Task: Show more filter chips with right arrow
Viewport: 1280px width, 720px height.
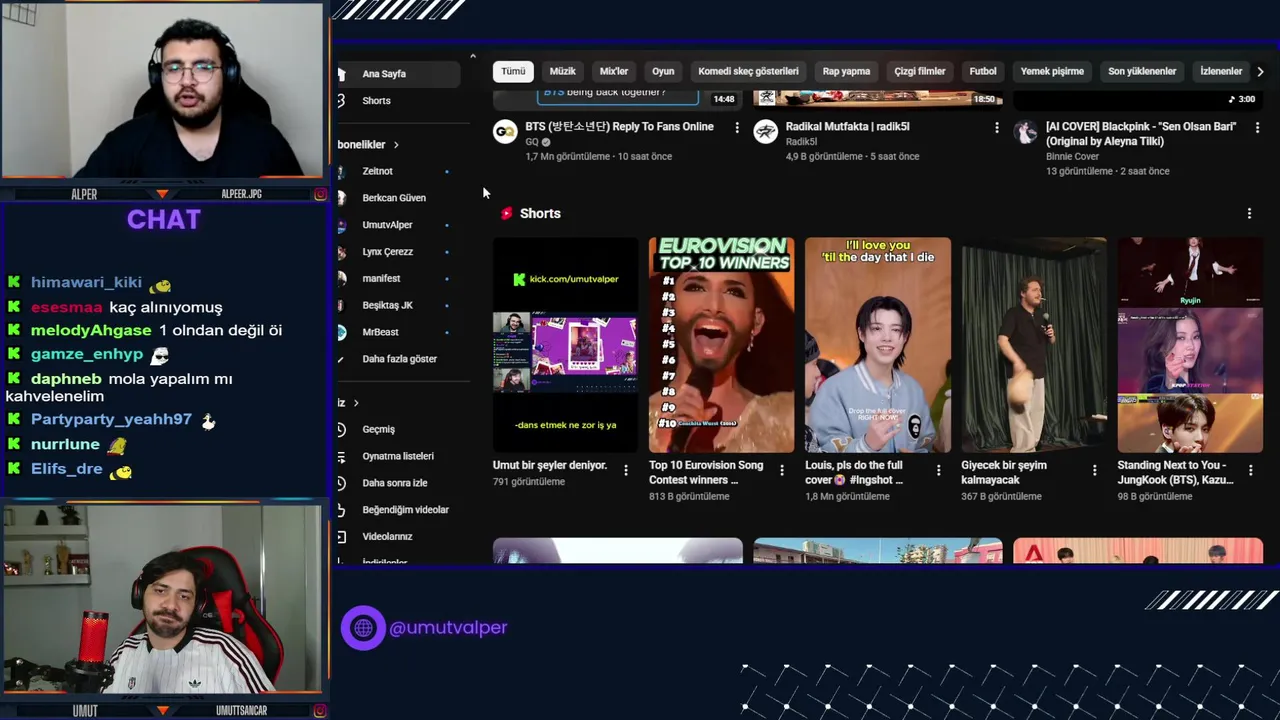Action: (x=1260, y=71)
